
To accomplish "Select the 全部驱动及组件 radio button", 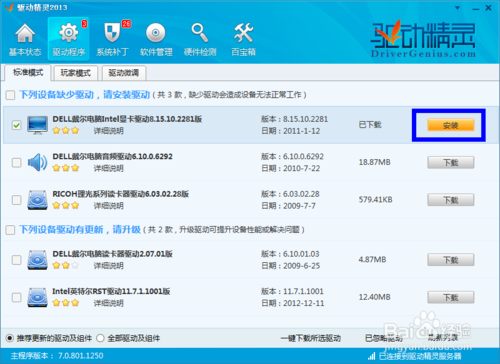I will (x=100, y=338).
